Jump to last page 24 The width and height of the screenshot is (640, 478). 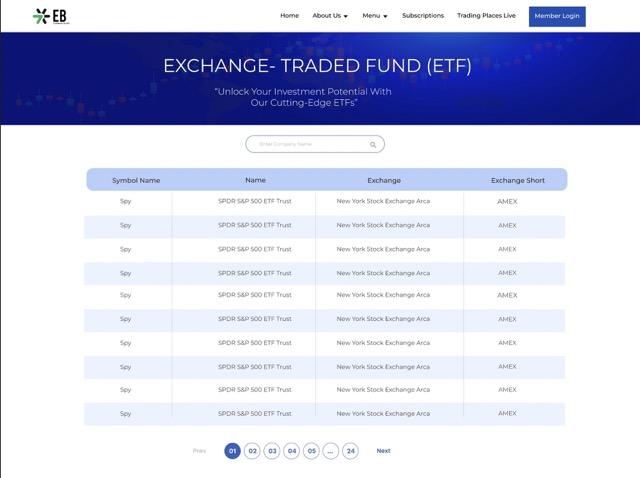[351, 451]
